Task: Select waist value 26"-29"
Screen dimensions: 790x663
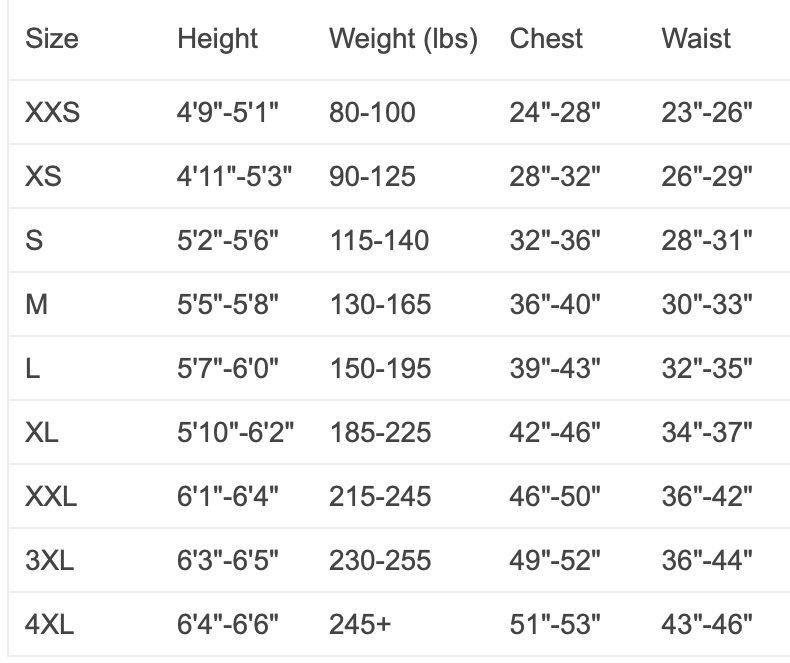Action: [x=707, y=176]
